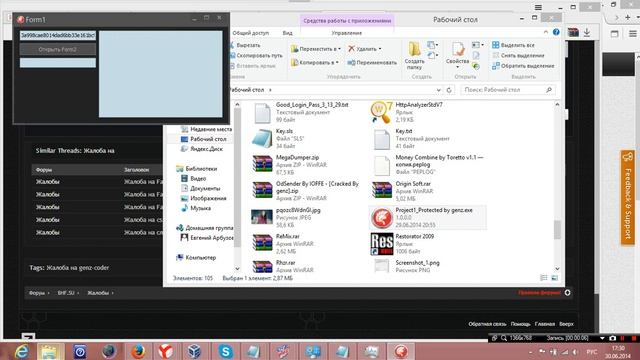This screenshot has height=360, width=640.
Task: Open File Explorer from the taskbar
Action: tap(51, 351)
